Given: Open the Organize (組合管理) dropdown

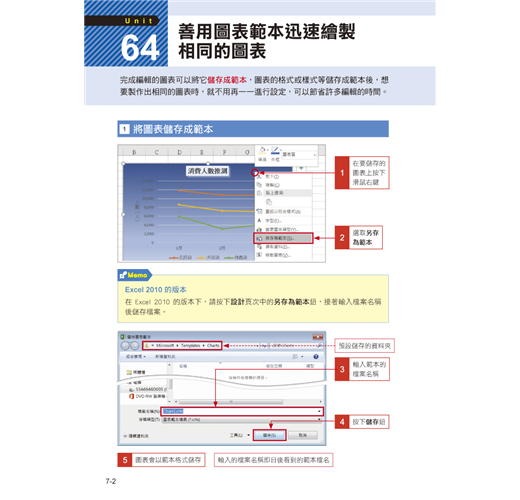Looking at the screenshot, I should [136, 356].
